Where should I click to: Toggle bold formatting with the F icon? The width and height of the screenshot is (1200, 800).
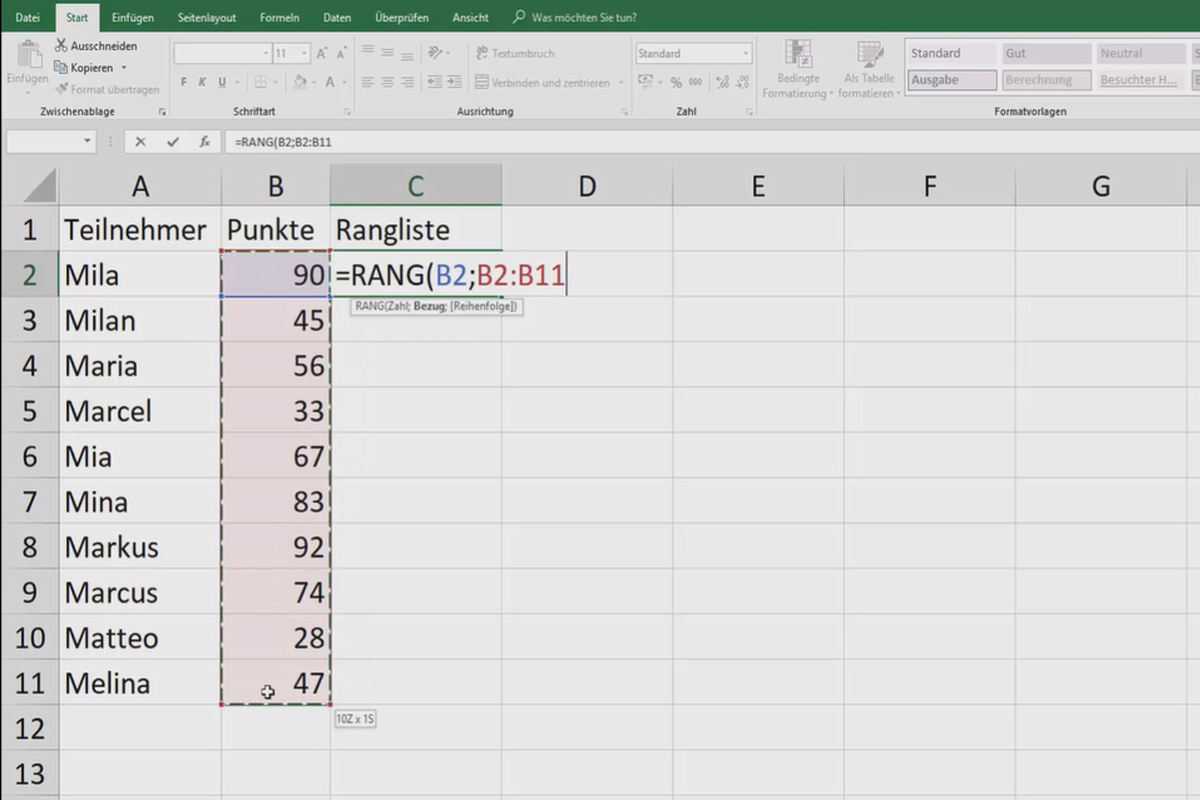pyautogui.click(x=184, y=82)
